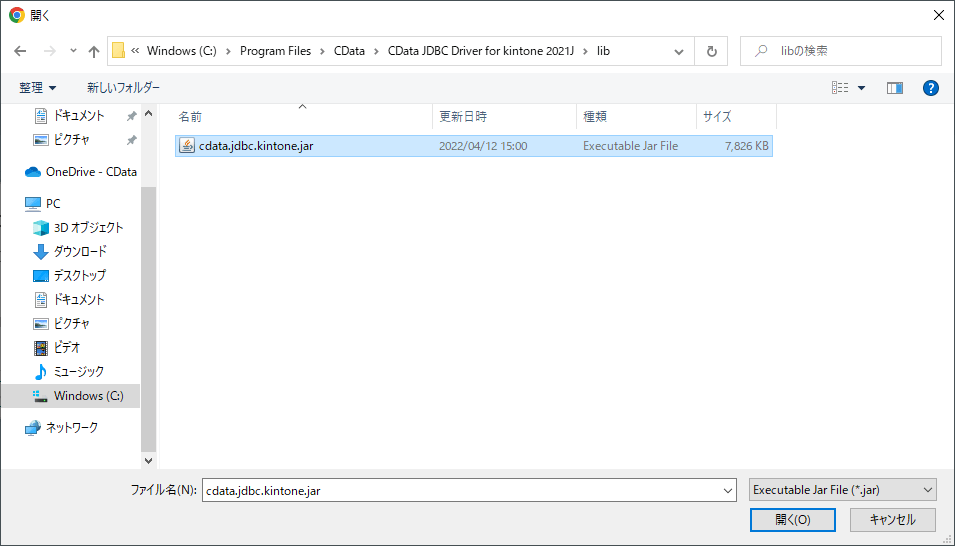Click the folder icon in address bar
The image size is (955, 546).
119,51
